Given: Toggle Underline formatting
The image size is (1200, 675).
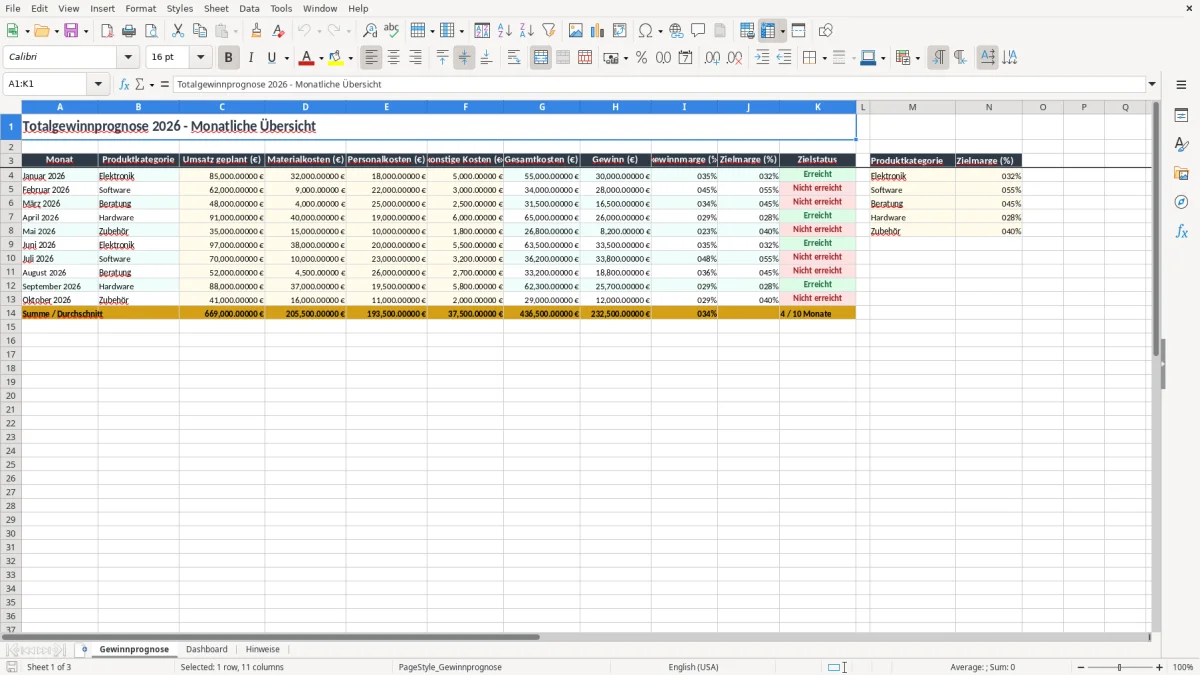Looking at the screenshot, I should [271, 58].
